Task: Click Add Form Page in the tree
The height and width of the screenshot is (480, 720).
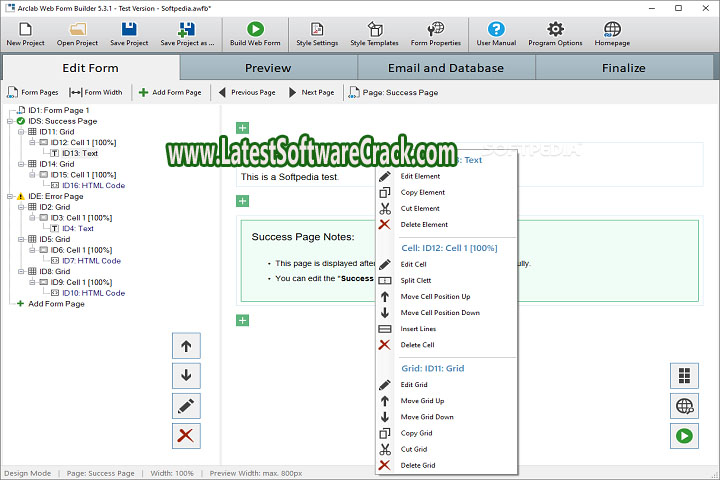Action: point(56,304)
